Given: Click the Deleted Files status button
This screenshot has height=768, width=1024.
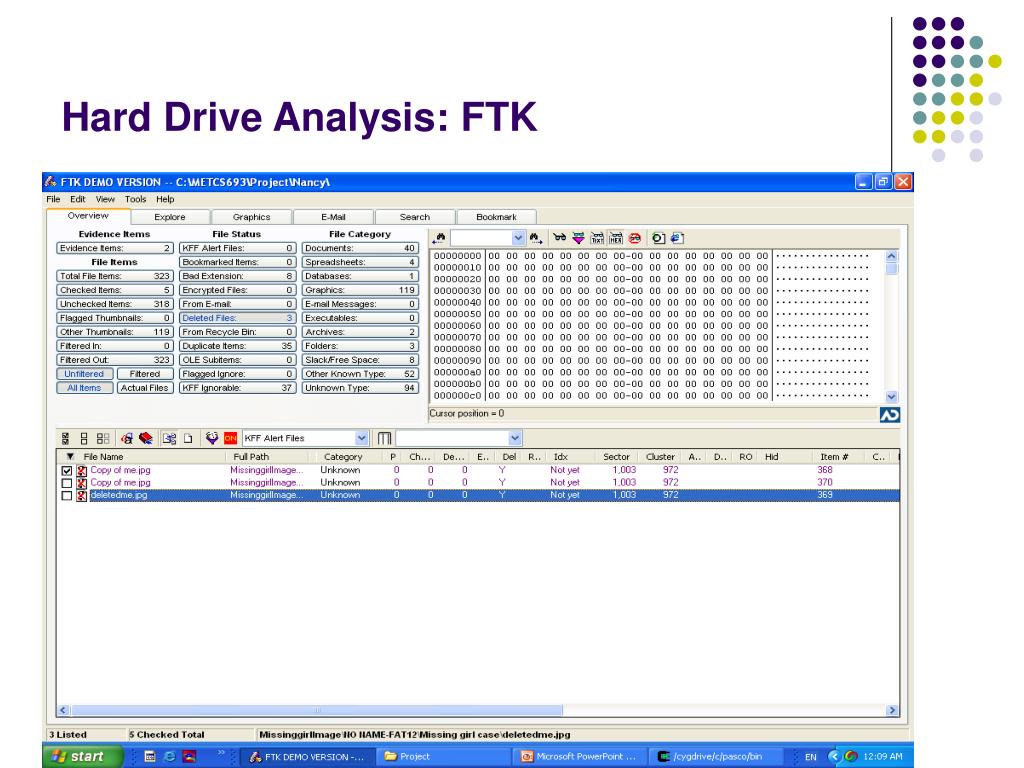Looking at the screenshot, I should coord(238,318).
